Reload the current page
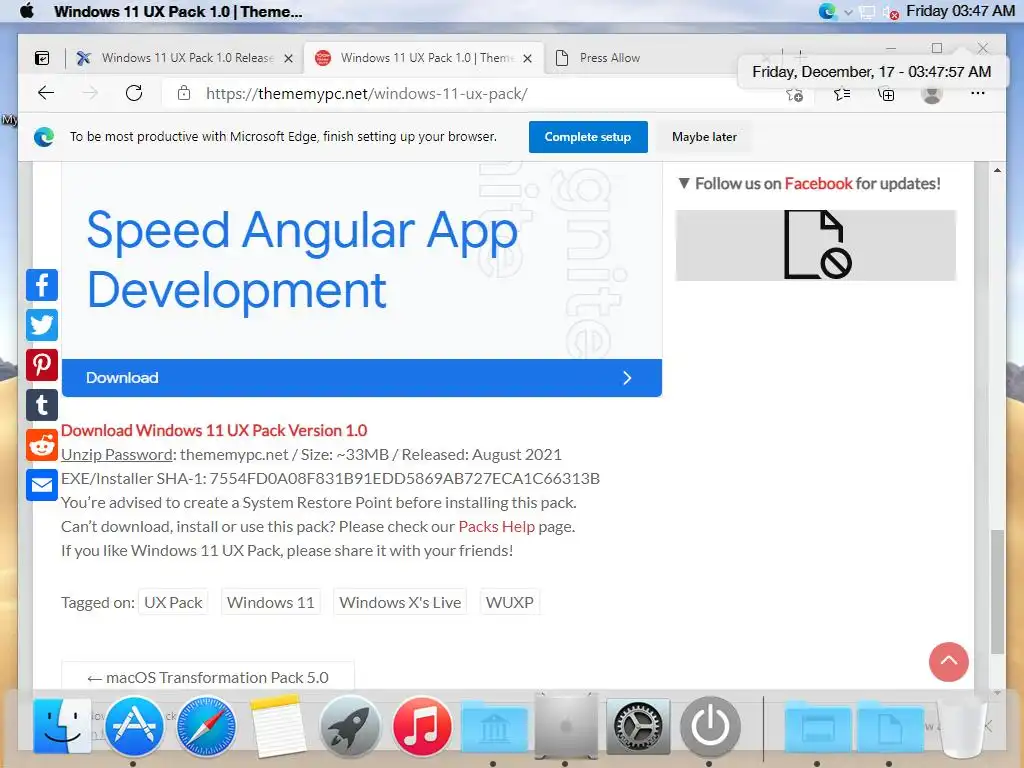The height and width of the screenshot is (768, 1024). [x=134, y=93]
